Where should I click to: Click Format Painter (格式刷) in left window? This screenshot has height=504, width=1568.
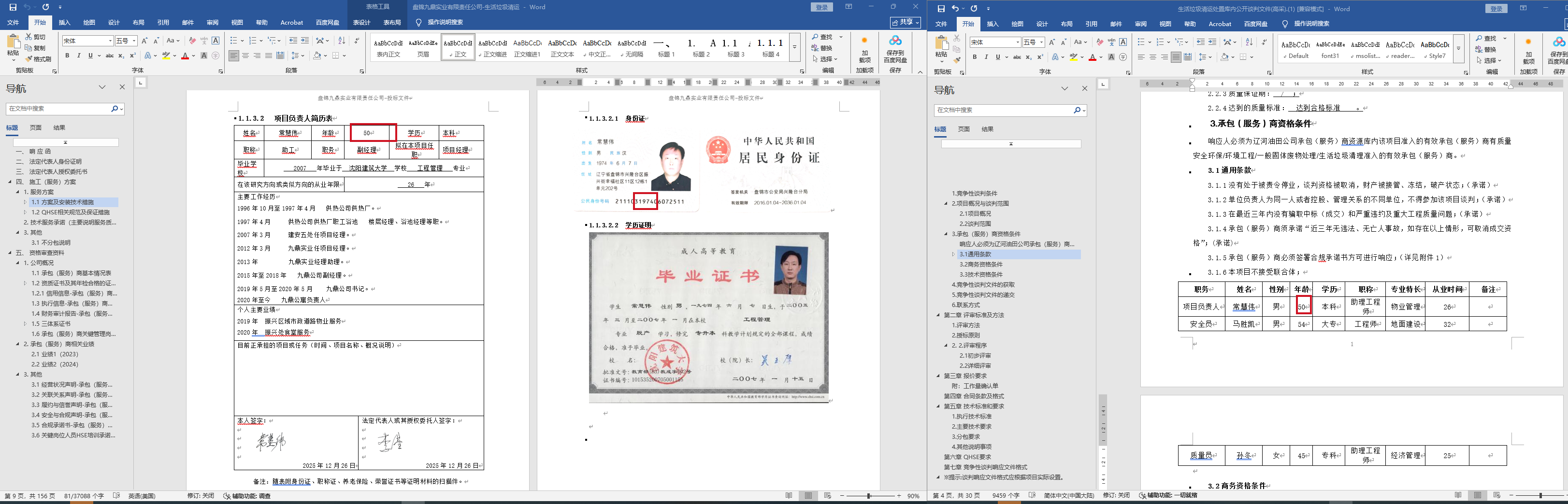38,59
